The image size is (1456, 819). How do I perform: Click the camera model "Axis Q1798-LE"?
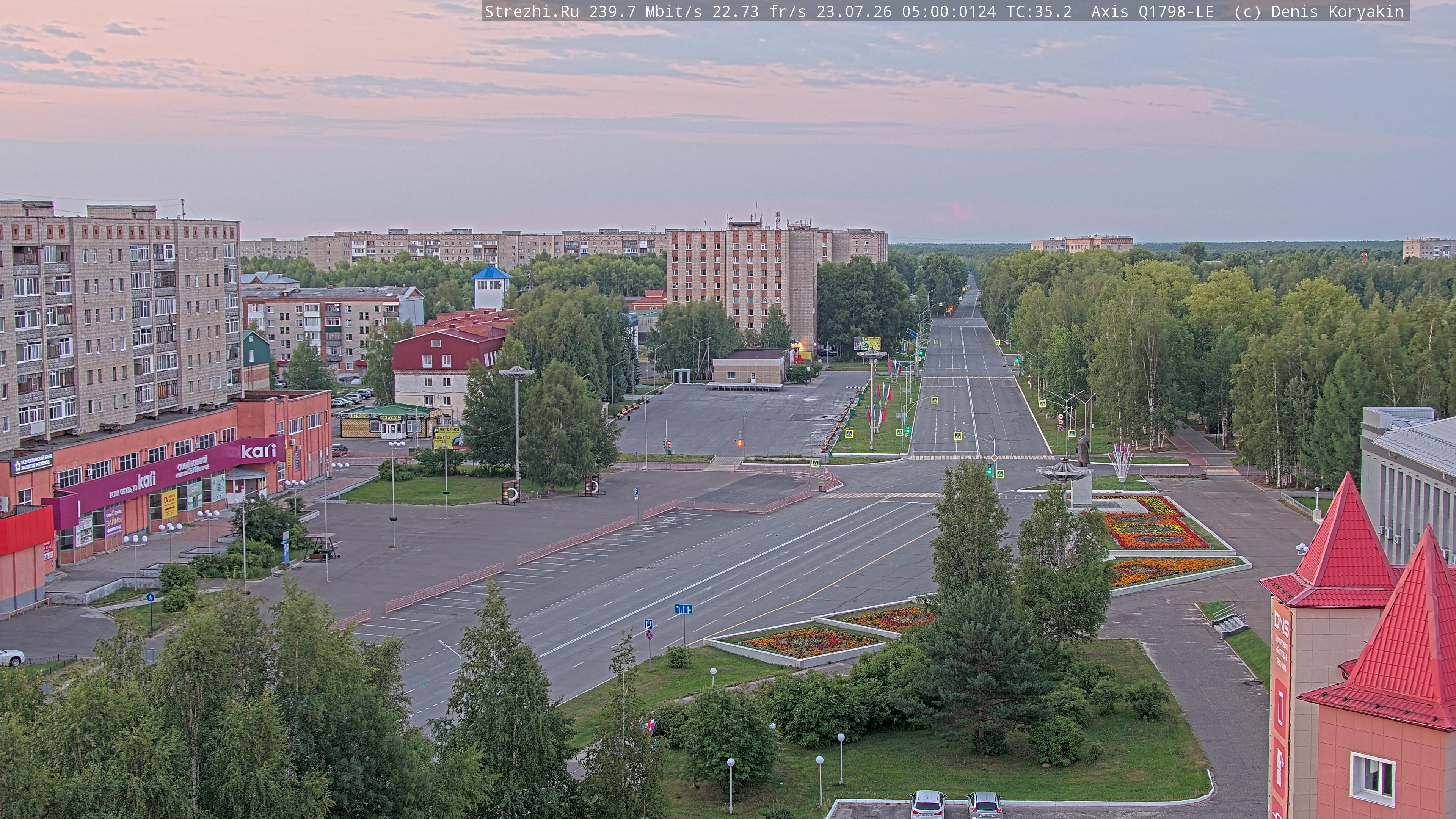click(1153, 12)
